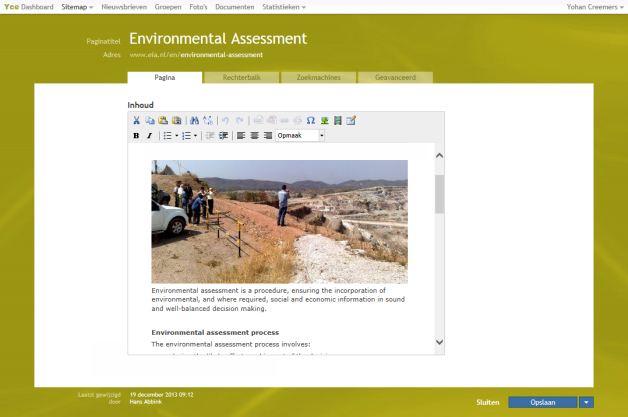The image size is (628, 417).
Task: Open Find with the binoculars icon
Action: pyautogui.click(x=195, y=121)
